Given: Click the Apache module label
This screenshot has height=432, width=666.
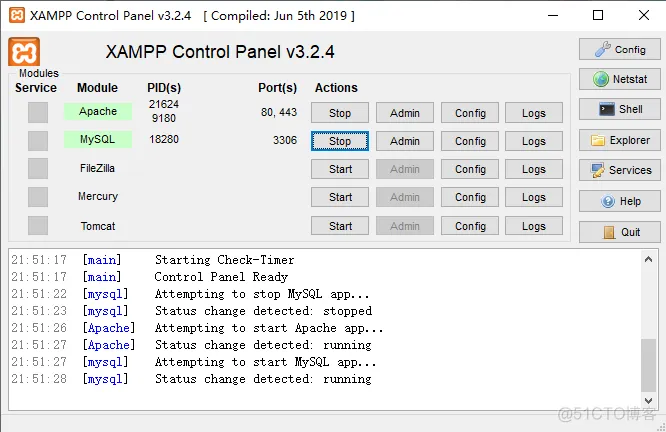Looking at the screenshot, I should [98, 111].
